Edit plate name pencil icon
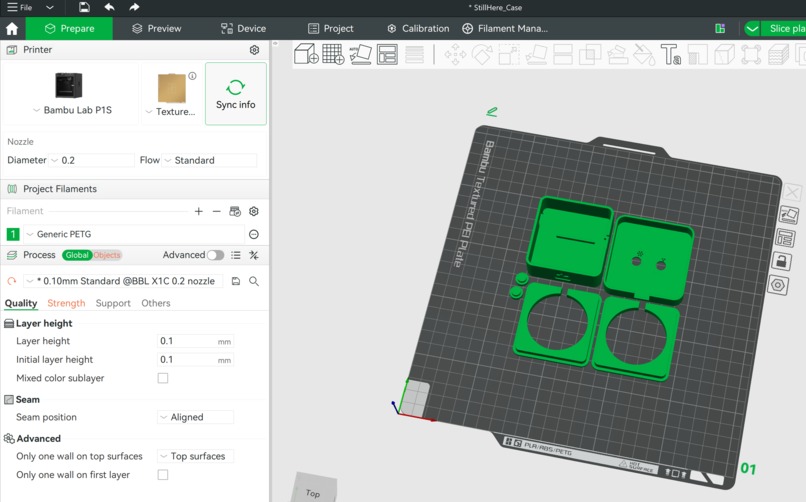The height and width of the screenshot is (502, 806). click(492, 111)
